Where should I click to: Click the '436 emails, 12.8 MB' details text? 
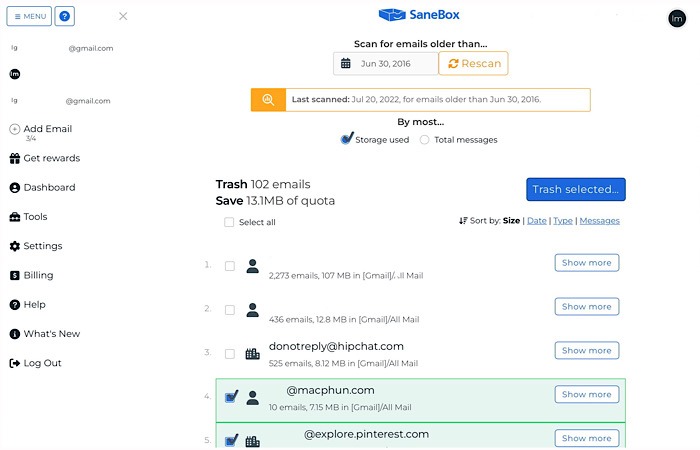point(344,320)
